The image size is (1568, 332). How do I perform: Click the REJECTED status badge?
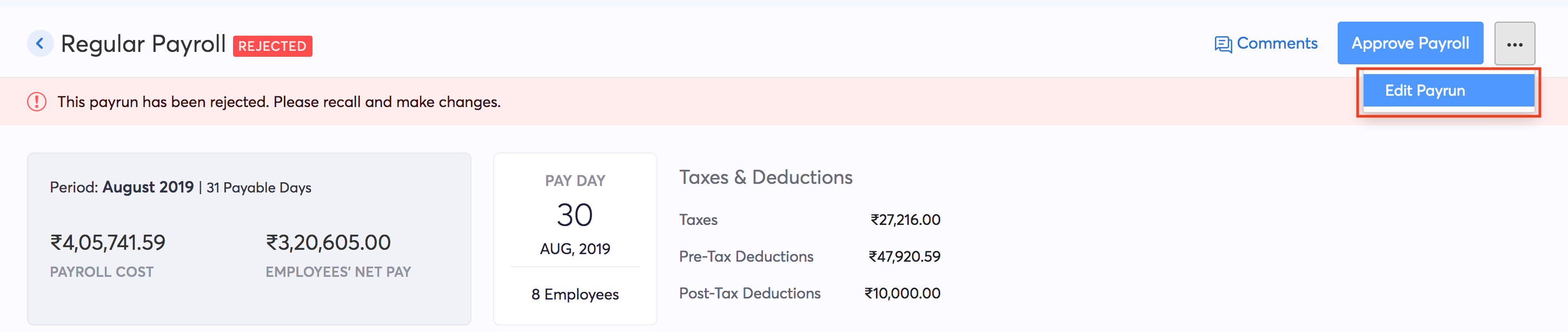coord(272,45)
